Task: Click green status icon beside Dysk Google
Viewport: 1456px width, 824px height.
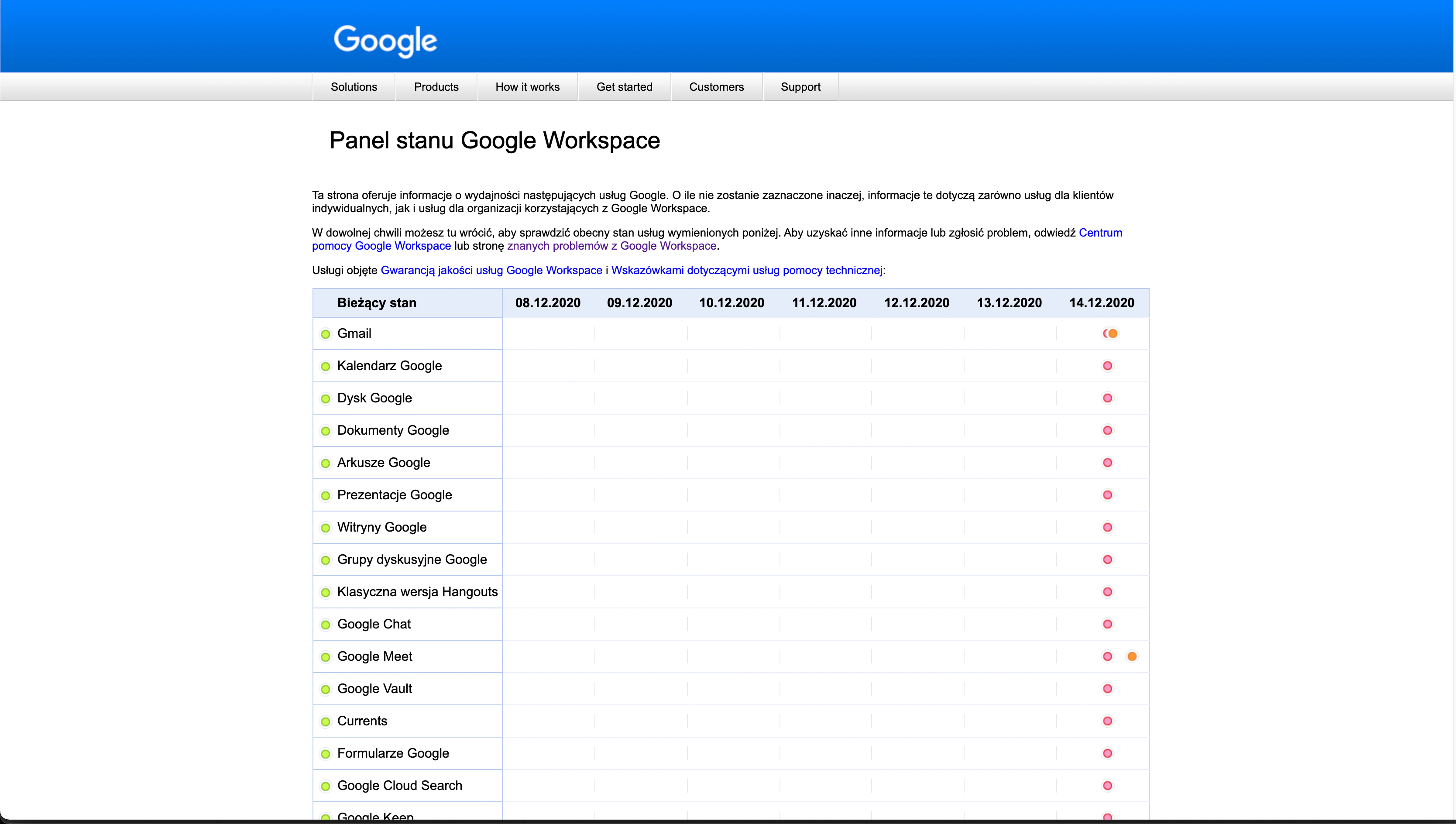Action: [x=326, y=398]
